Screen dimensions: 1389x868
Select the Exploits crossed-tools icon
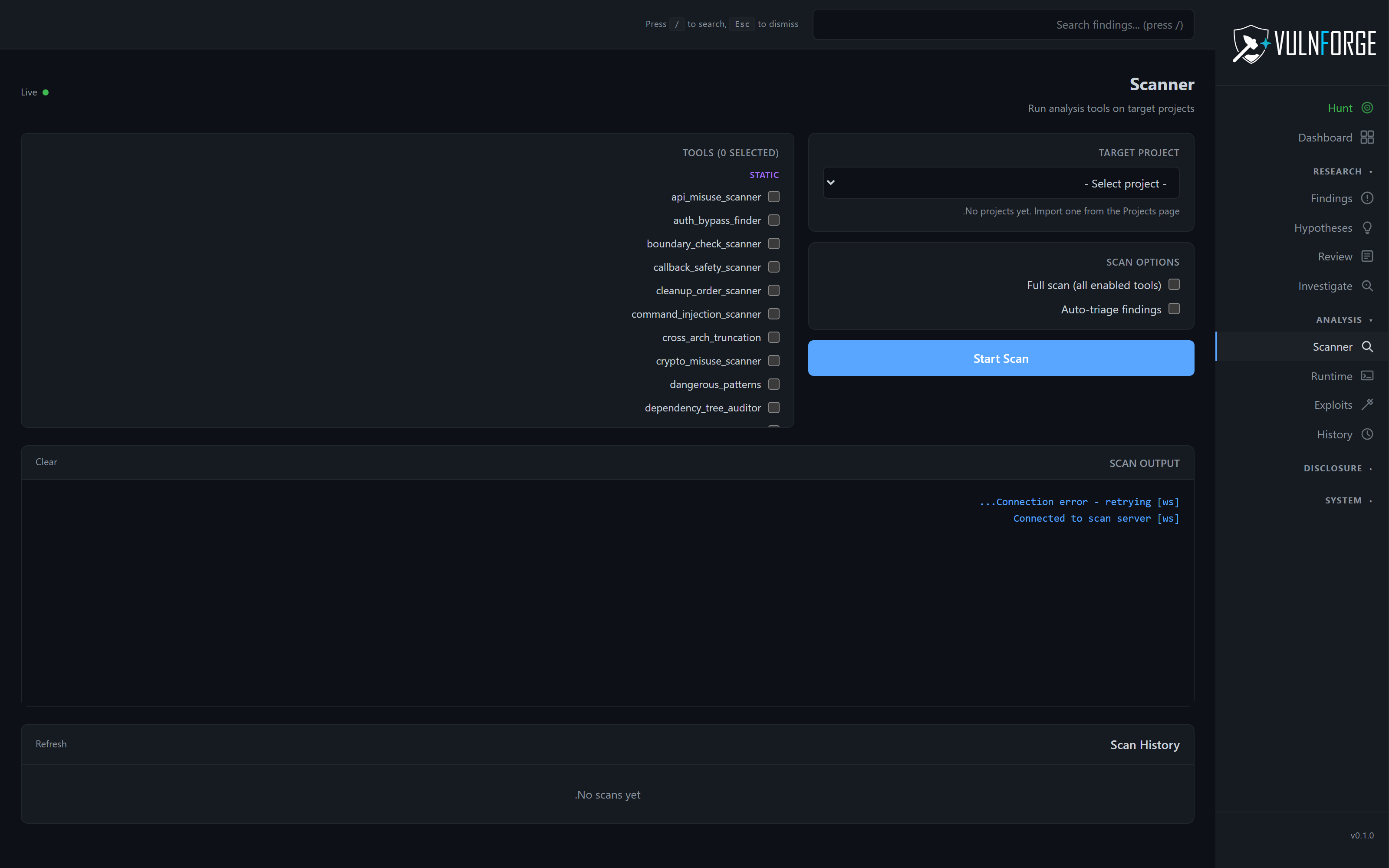coord(1368,404)
